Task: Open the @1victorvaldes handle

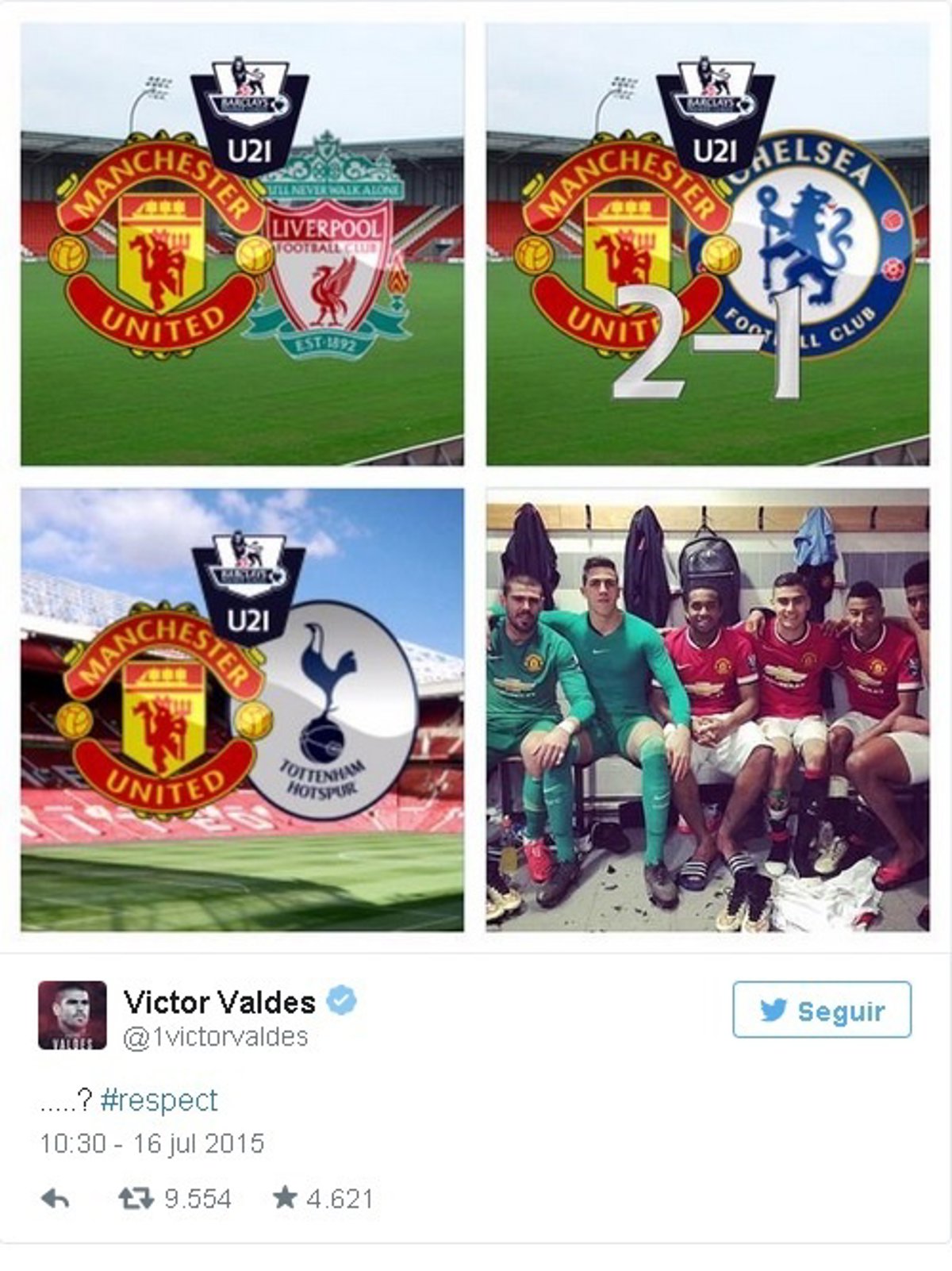Action: [x=216, y=1037]
